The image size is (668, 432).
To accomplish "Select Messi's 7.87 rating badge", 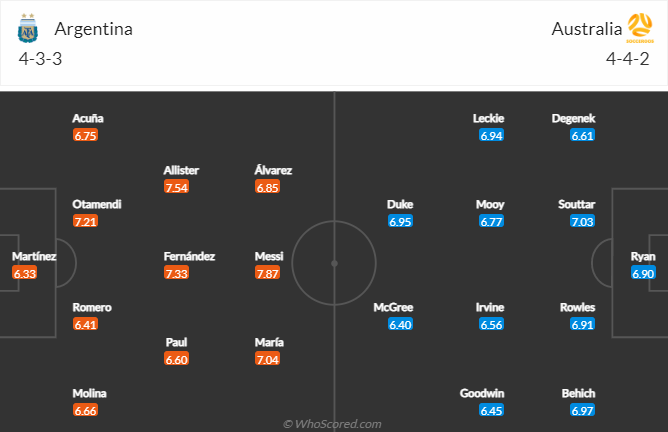I will click(268, 273).
